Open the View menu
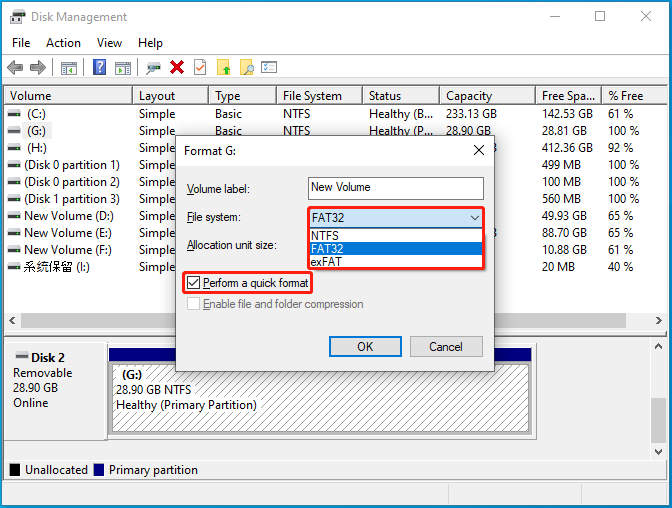 tap(109, 43)
